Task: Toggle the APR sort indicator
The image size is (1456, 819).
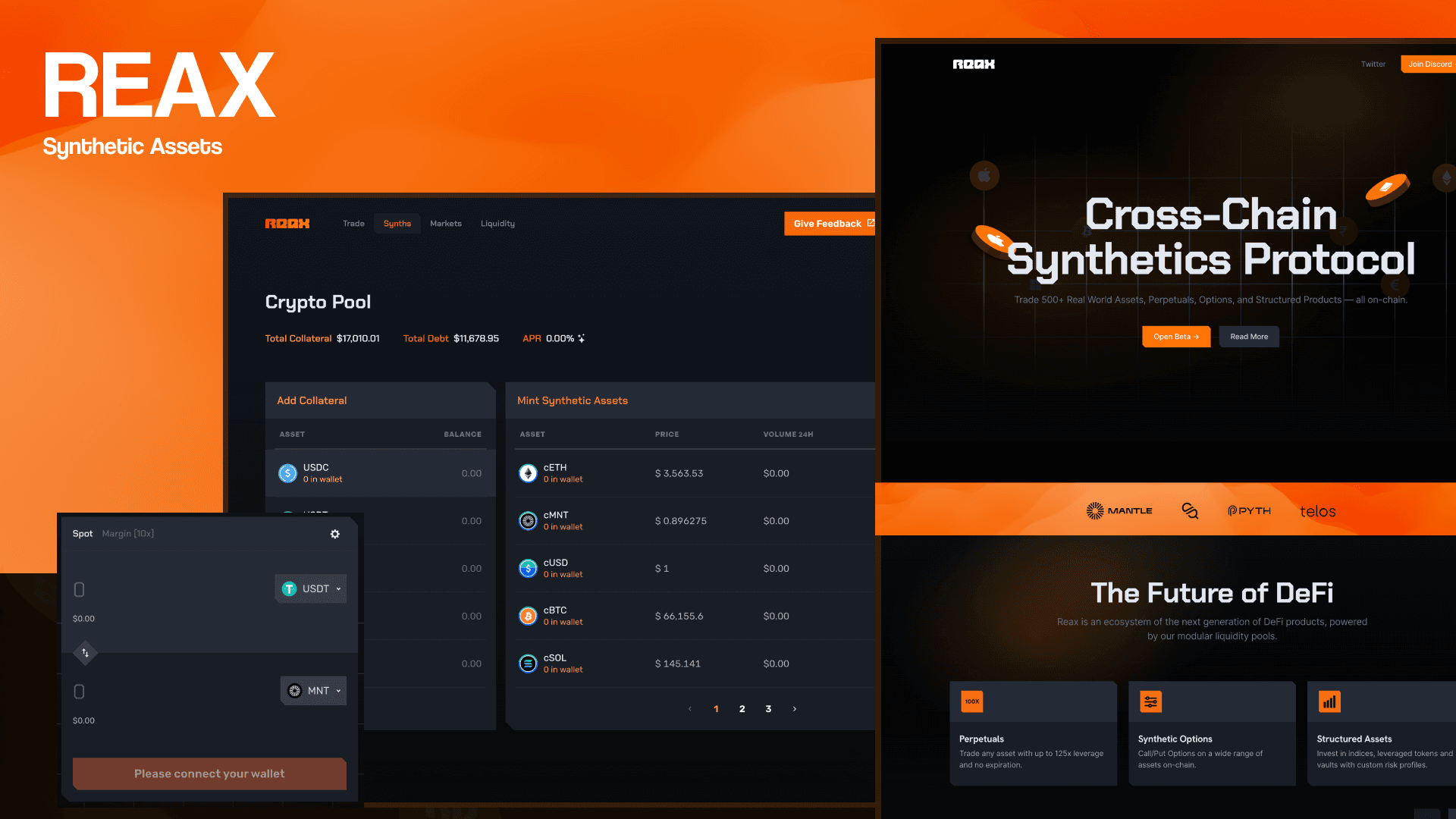Action: pos(582,338)
